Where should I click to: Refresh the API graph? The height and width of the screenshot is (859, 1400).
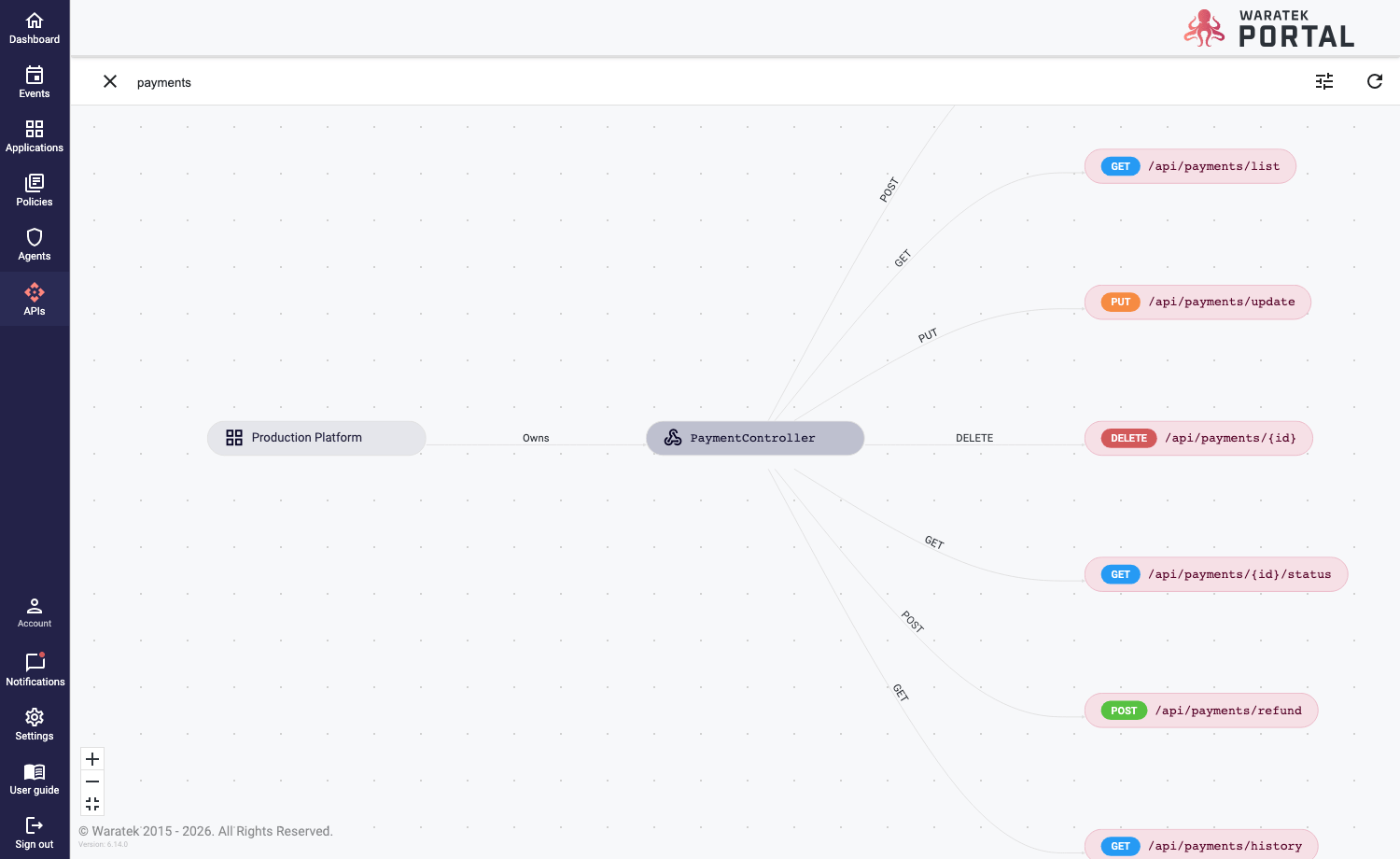1375,81
